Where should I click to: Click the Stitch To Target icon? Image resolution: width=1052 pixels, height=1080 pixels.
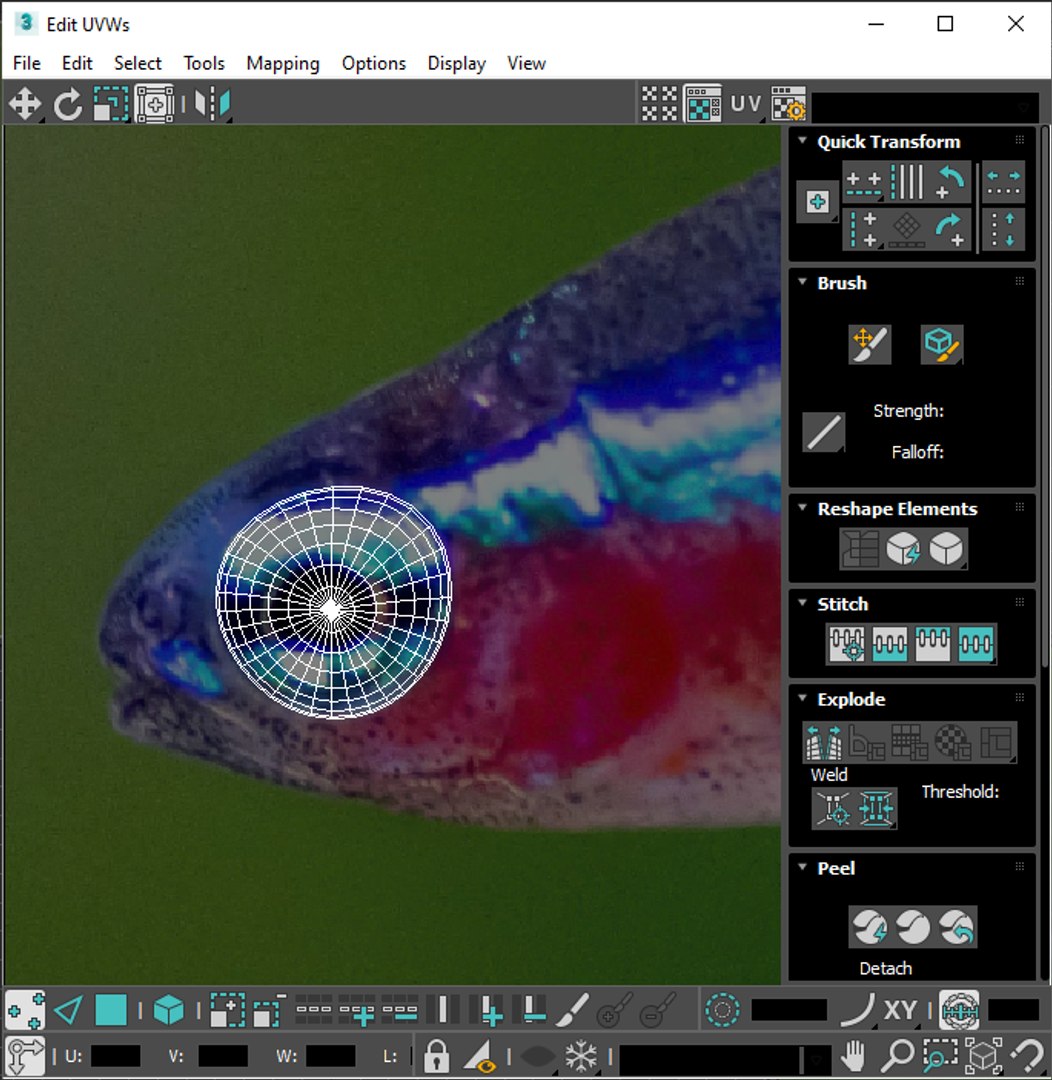tap(847, 644)
